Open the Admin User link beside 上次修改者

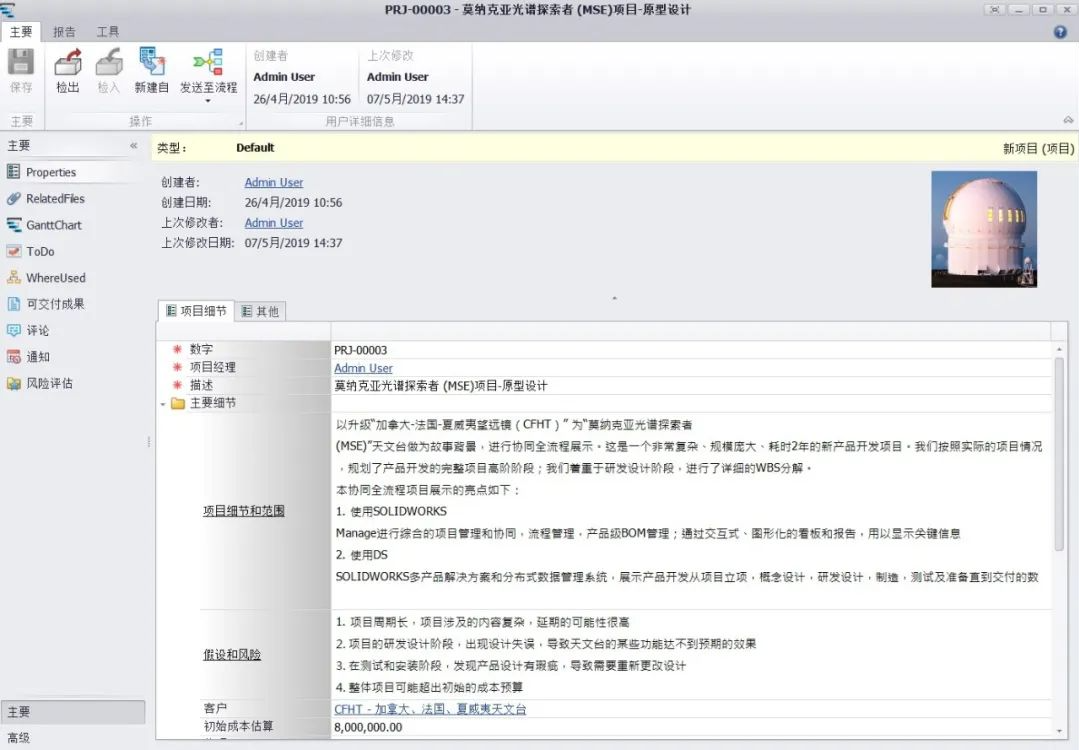(x=274, y=223)
